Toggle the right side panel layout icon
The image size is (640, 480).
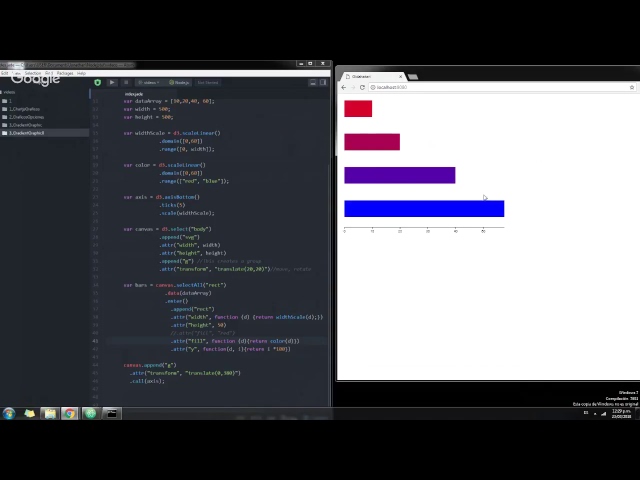coord(323,82)
